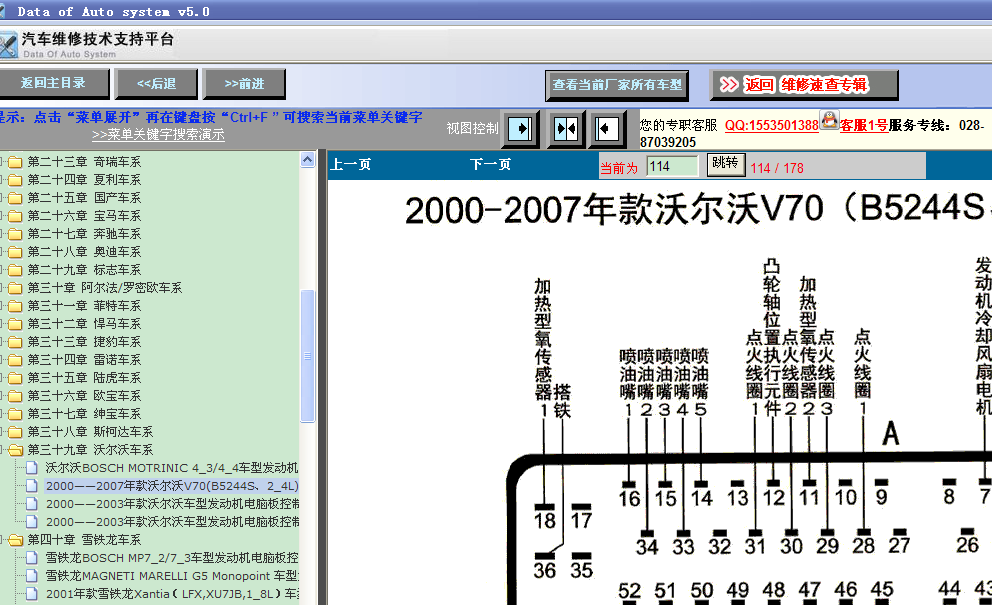Image resolution: width=992 pixels, height=605 pixels.
Task: Open 第三十四章 雷诺车系 folder
Action: 84,360
